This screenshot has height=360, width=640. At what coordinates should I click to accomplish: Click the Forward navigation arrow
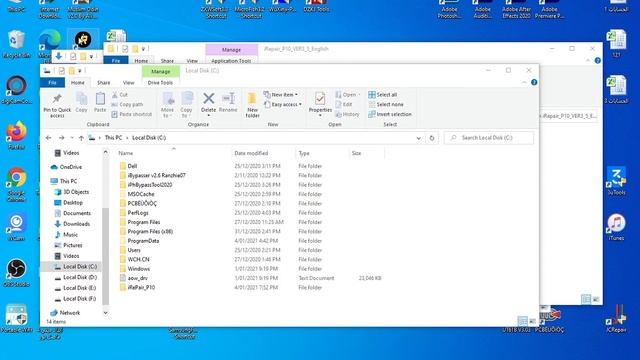point(62,138)
